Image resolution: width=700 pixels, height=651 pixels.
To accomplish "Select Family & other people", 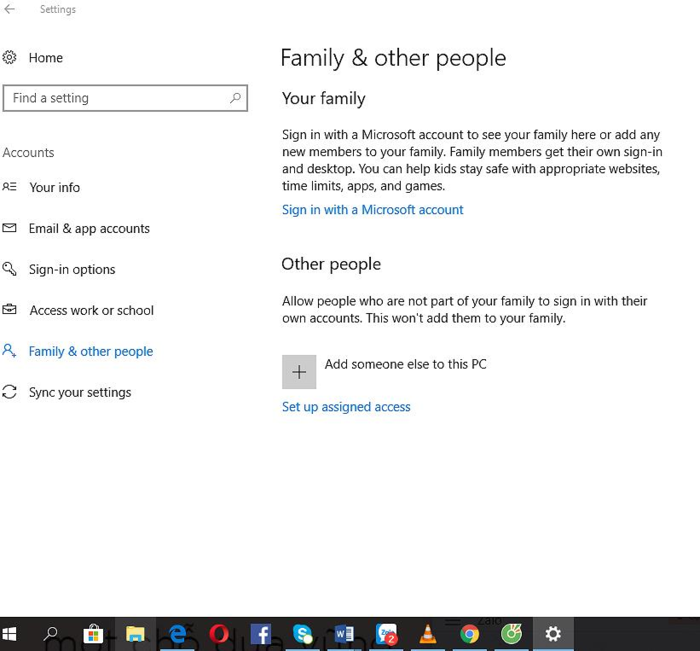I will (90, 351).
